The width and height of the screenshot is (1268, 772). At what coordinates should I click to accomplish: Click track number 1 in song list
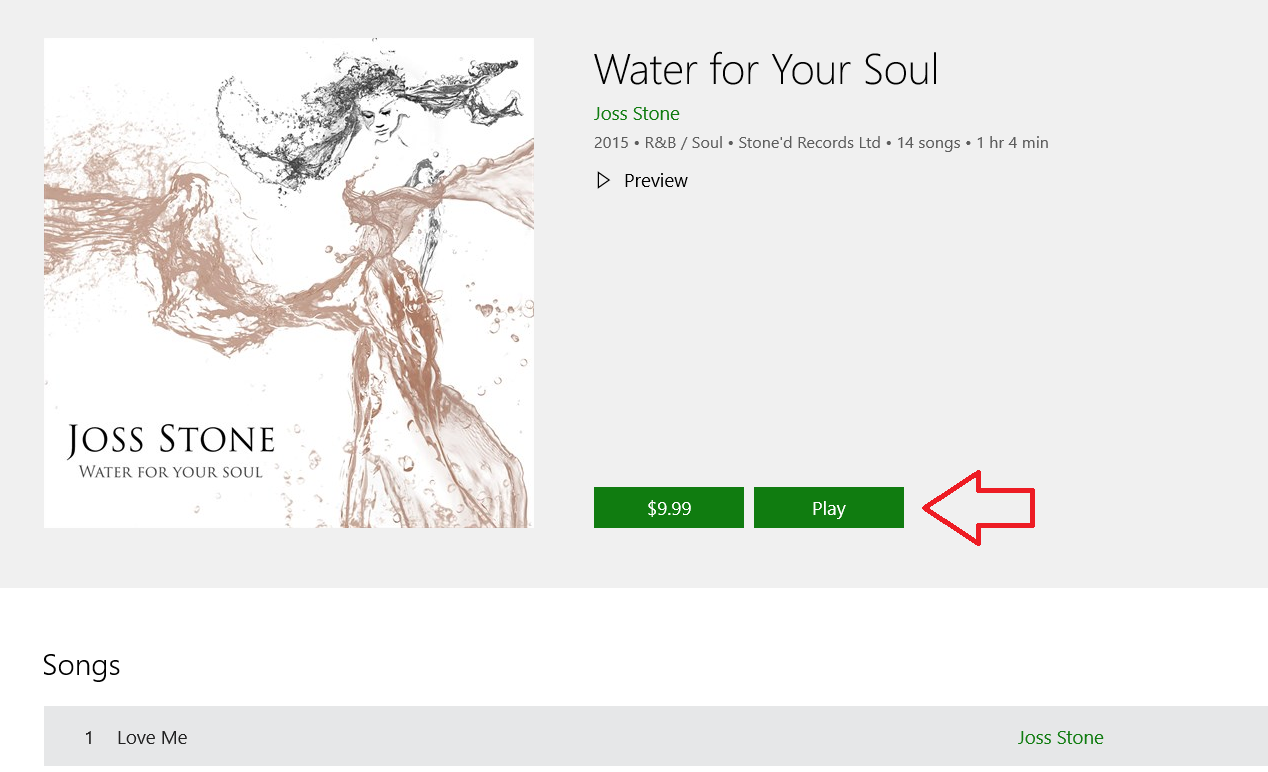tap(89, 738)
